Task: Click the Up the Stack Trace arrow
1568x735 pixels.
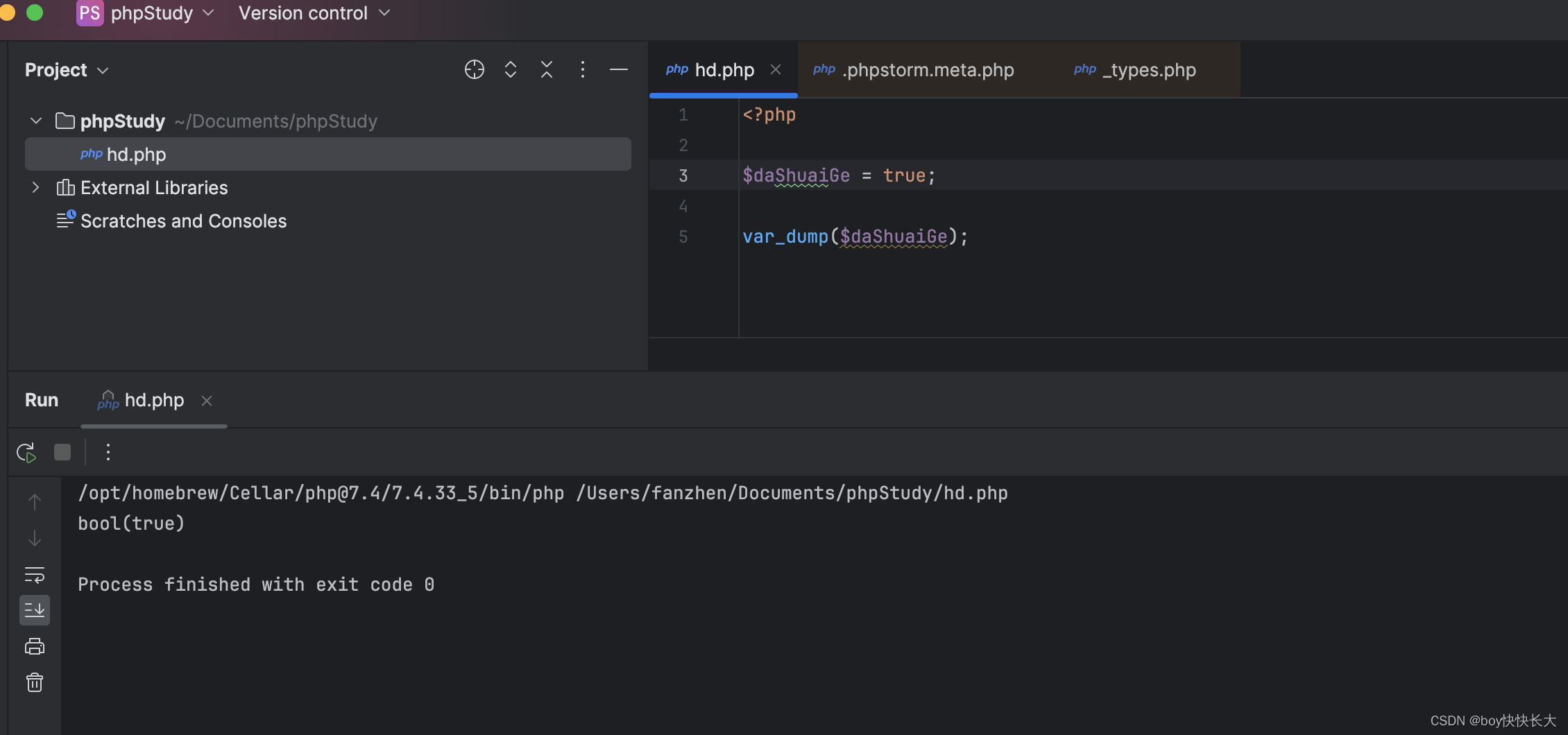Action: point(35,501)
